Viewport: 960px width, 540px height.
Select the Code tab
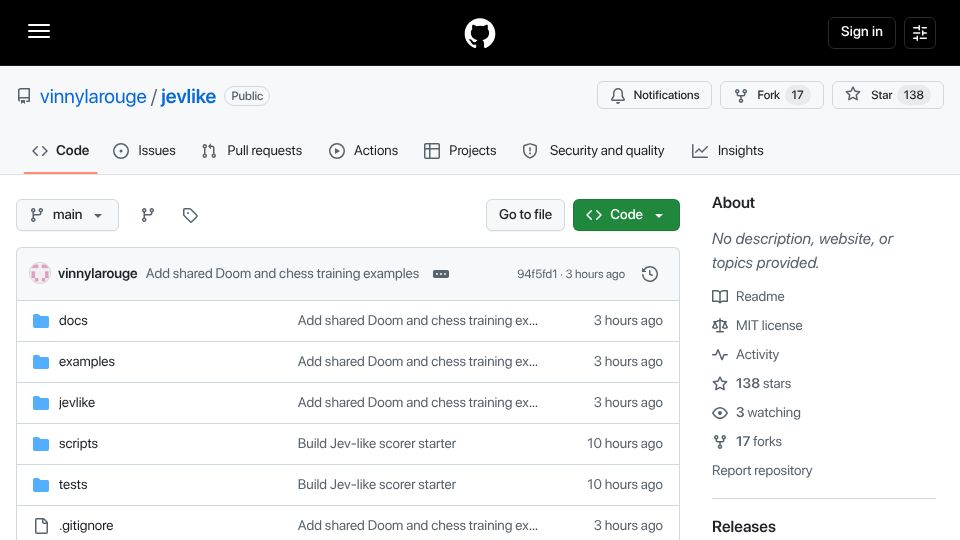(61, 151)
